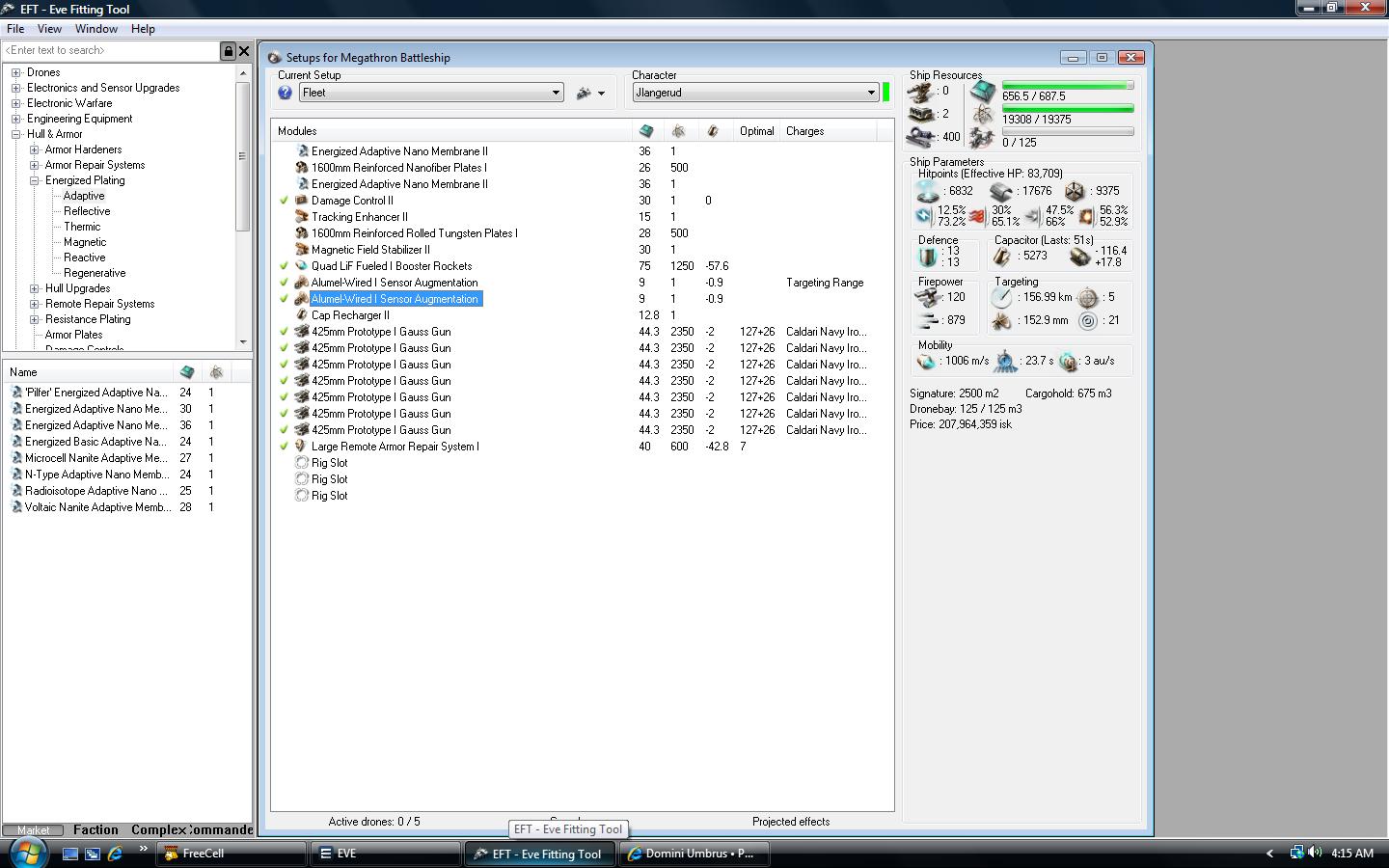This screenshot has width=1389, height=868.
Task: Click the blue help question mark icon
Action: [x=285, y=93]
